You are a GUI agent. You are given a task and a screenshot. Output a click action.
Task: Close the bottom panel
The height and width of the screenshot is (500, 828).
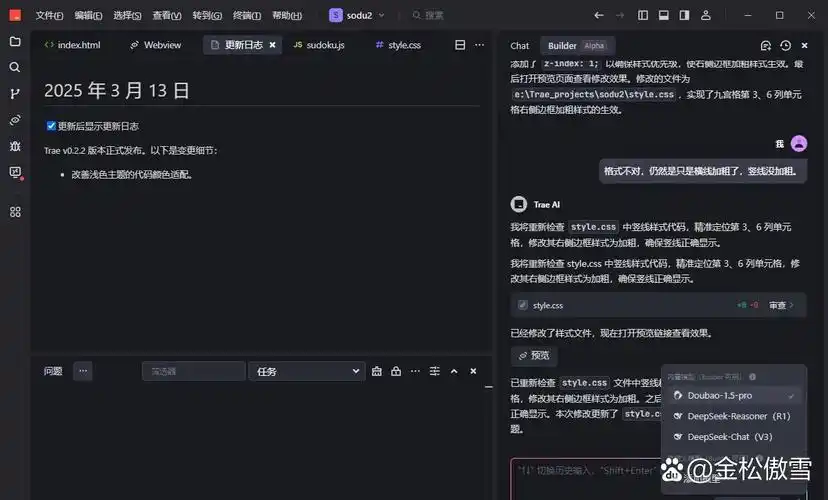tap(473, 371)
